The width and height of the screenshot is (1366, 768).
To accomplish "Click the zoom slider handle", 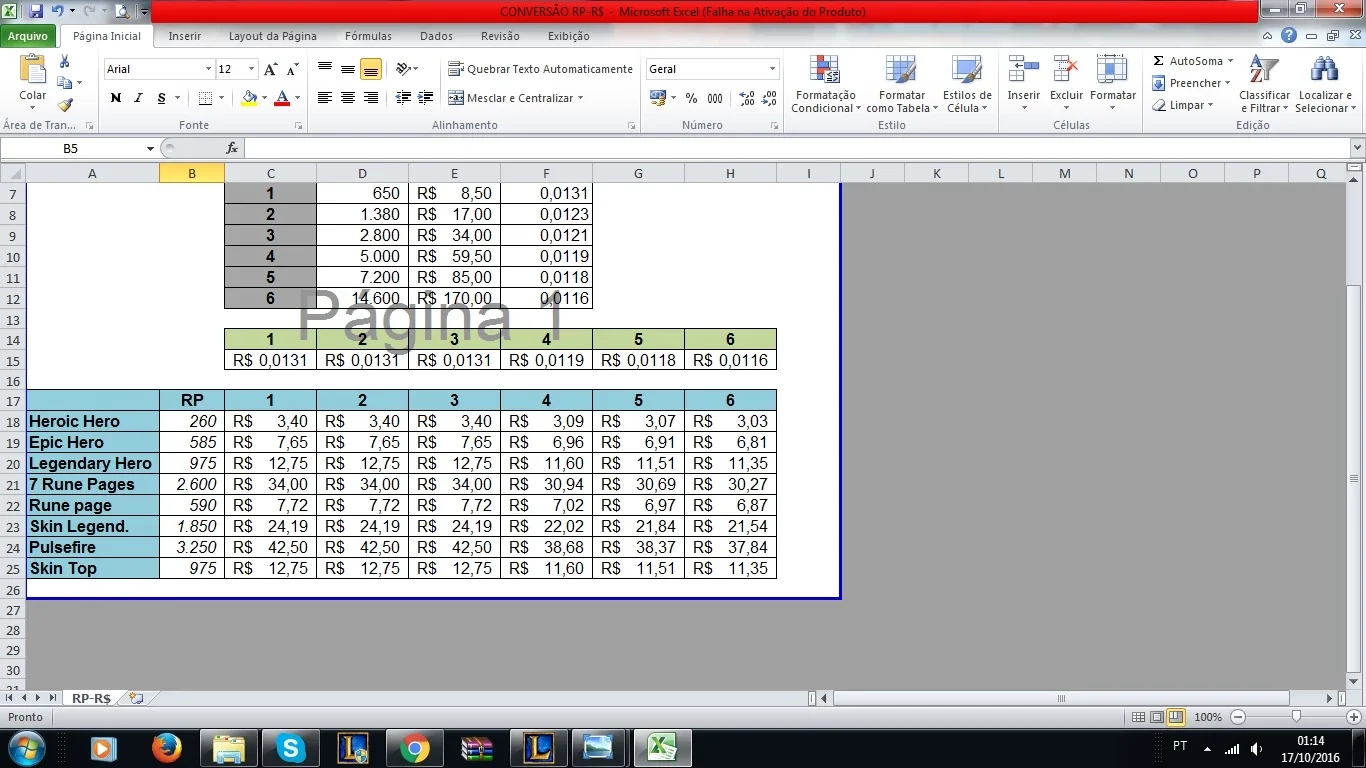I will 1296,717.
